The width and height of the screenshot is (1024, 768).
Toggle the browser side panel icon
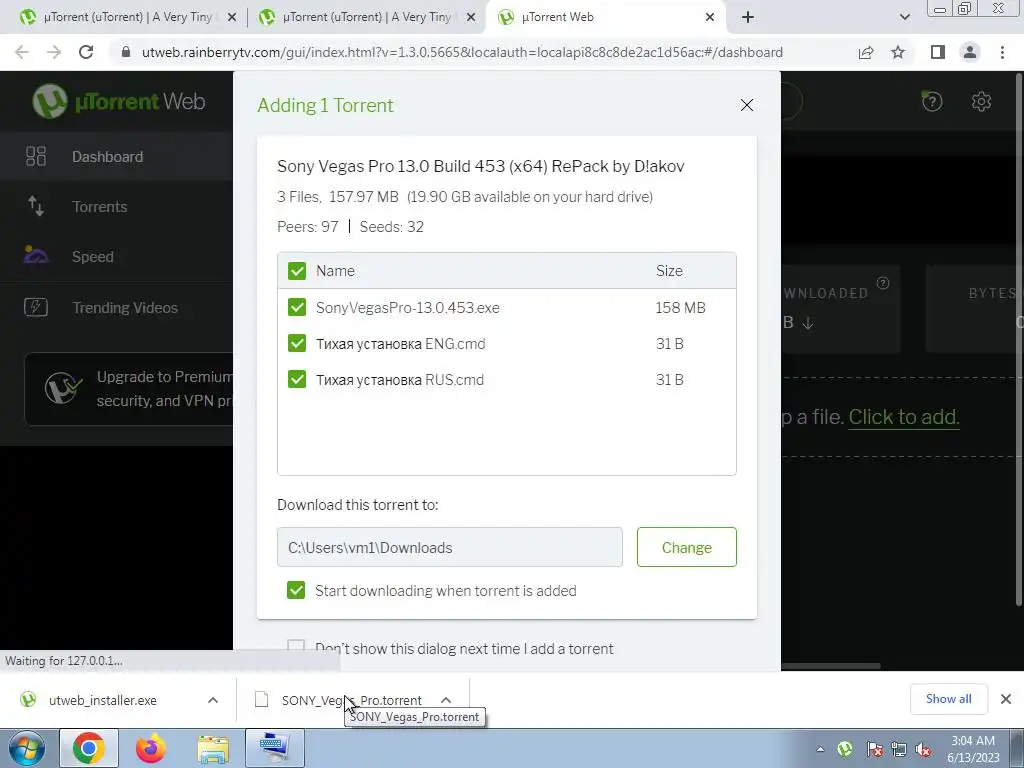pos(938,52)
